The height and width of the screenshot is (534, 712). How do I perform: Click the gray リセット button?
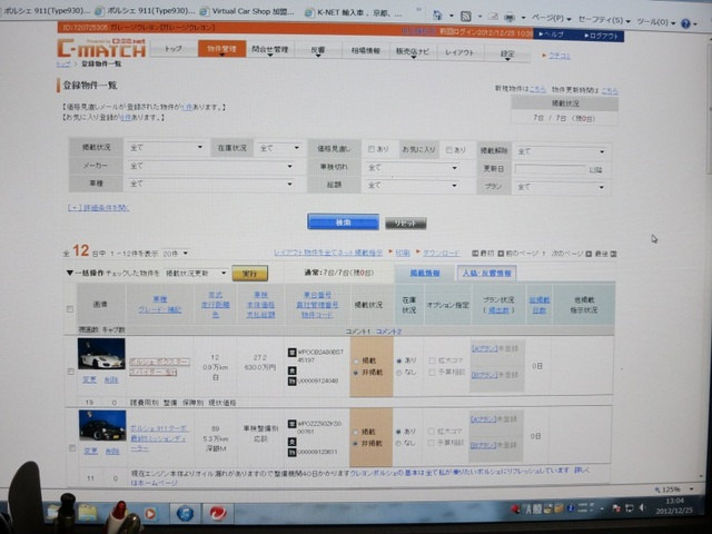coord(405,223)
